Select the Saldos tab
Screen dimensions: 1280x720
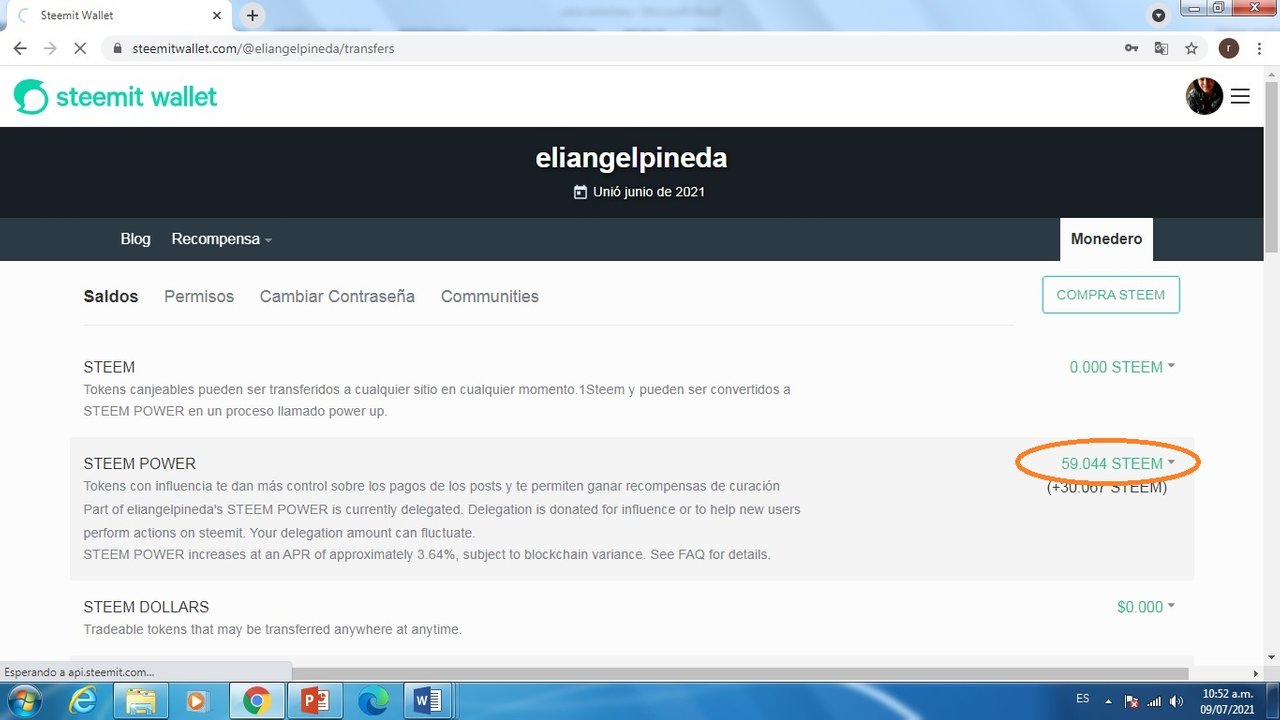pyautogui.click(x=111, y=296)
